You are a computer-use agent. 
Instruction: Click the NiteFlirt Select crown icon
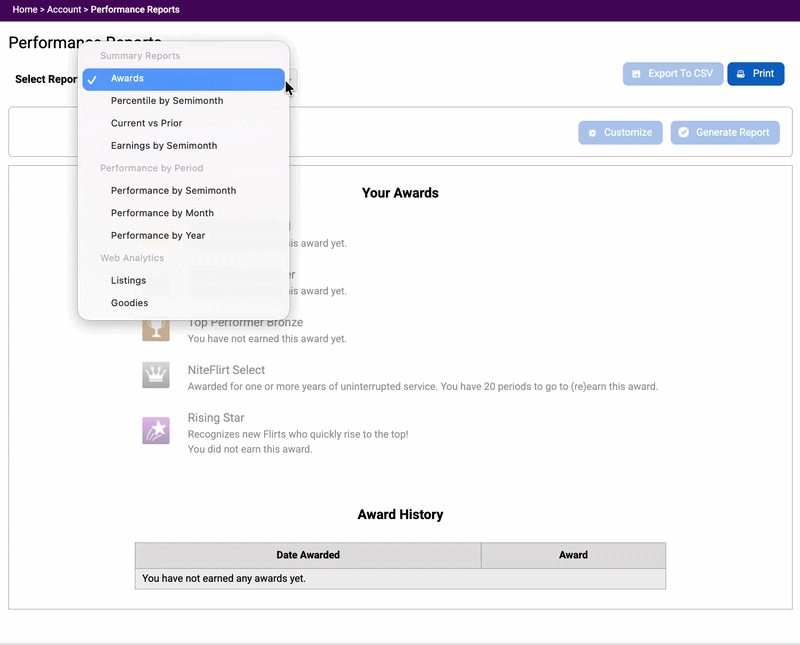(156, 375)
